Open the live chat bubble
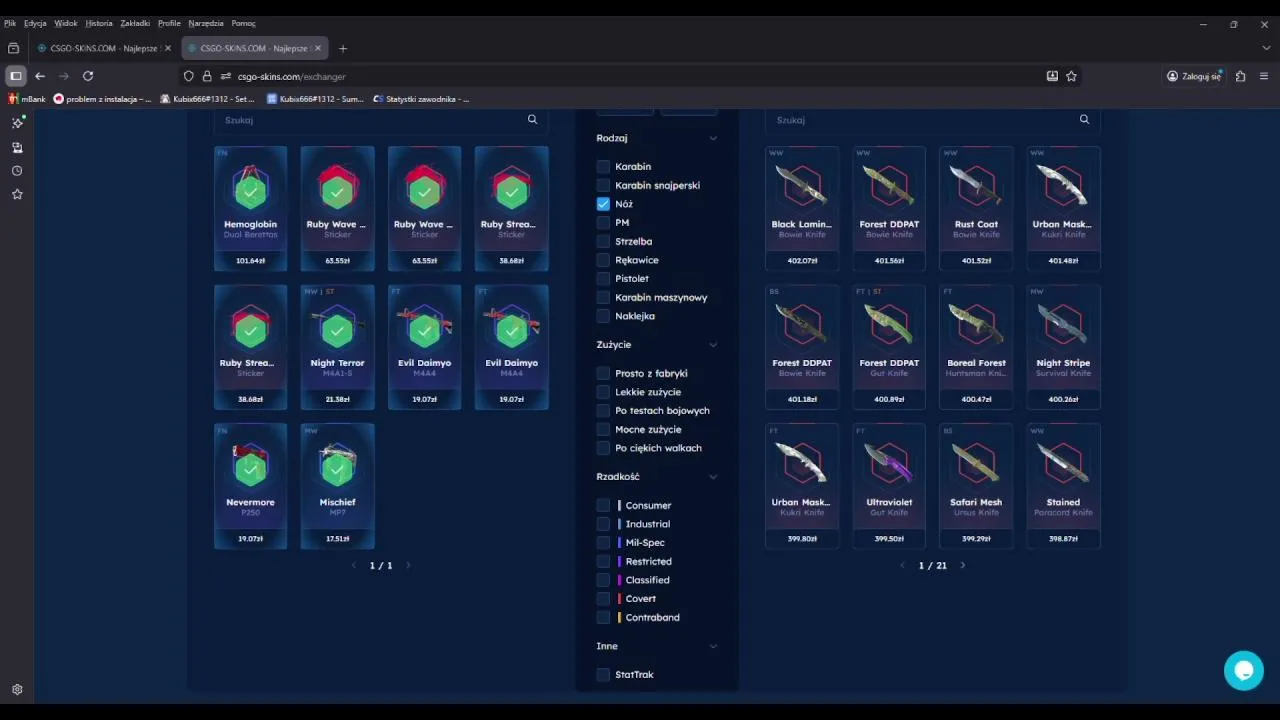The height and width of the screenshot is (720, 1280). 1244,671
